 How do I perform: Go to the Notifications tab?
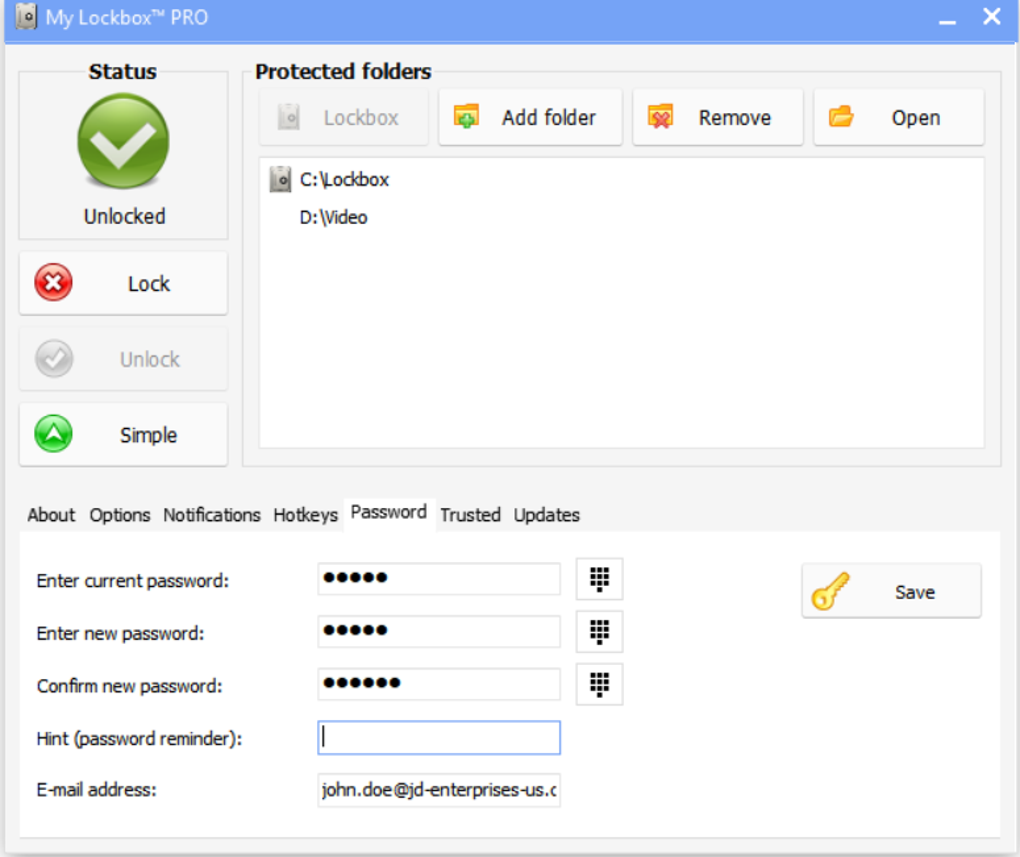(211, 515)
